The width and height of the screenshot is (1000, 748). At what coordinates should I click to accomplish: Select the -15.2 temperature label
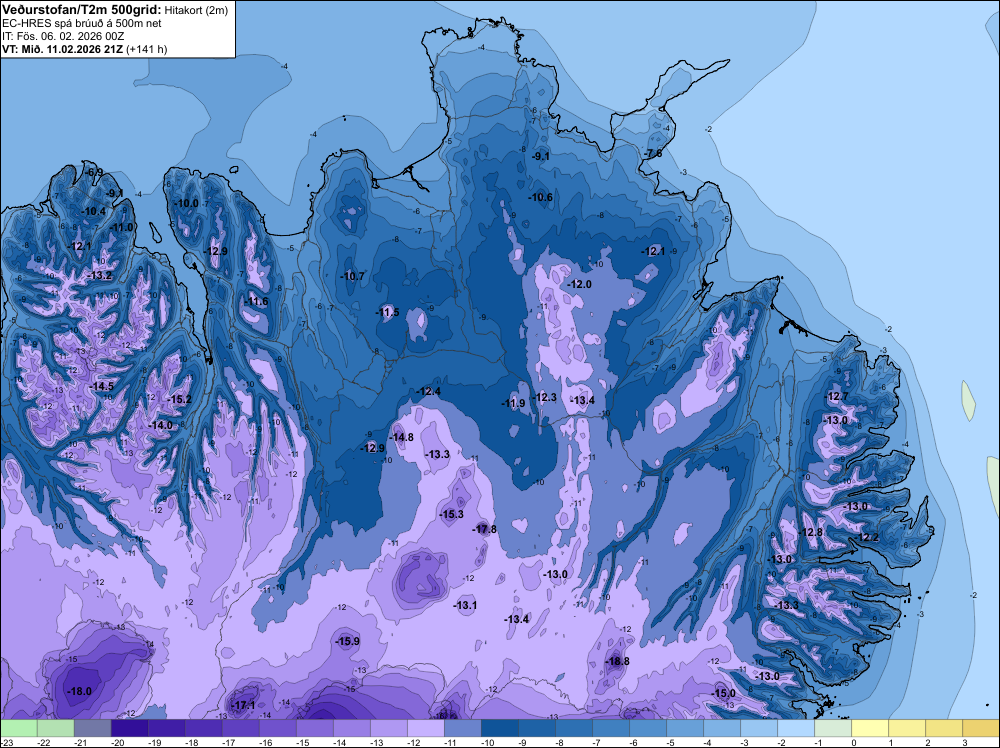179,400
